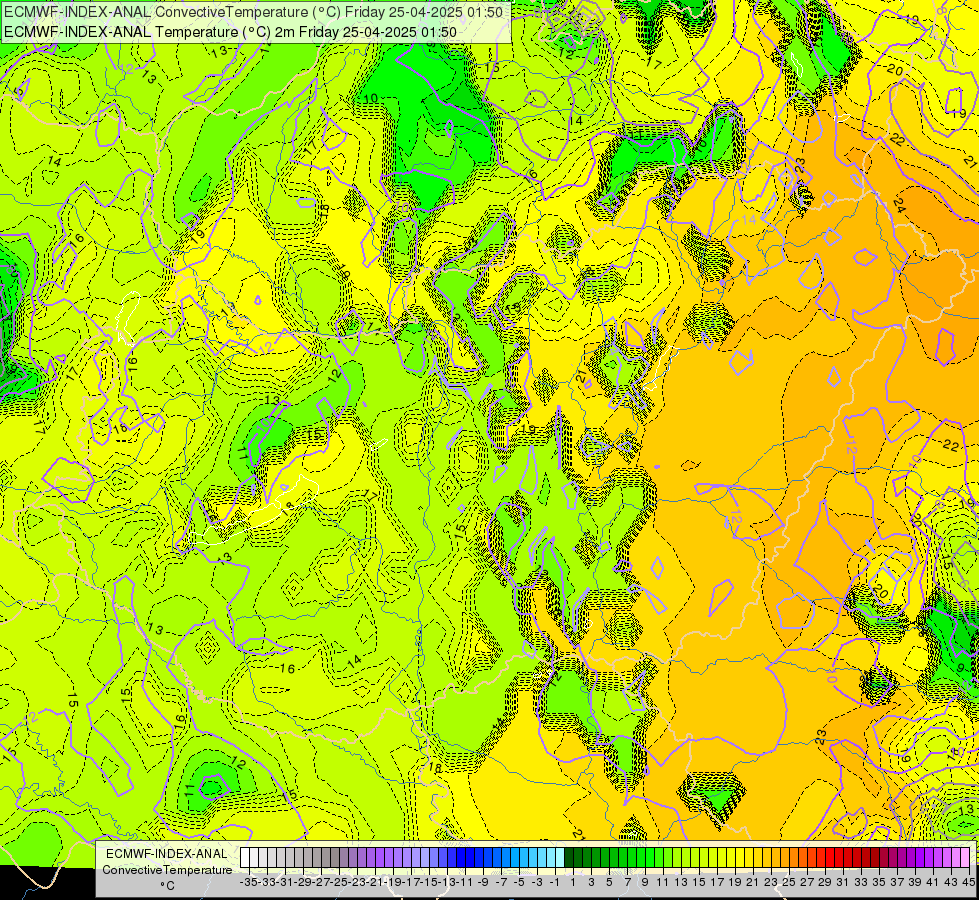Select the purple swatch above legend label -21
Viewport: 979px width, 900px height.
pos(371,858)
